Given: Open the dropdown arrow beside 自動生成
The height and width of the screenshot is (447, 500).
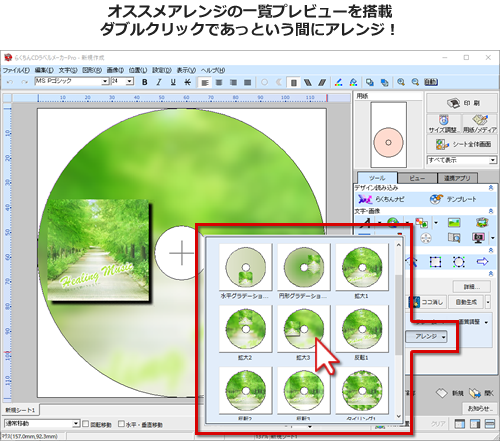Looking at the screenshot, I should click(488, 302).
